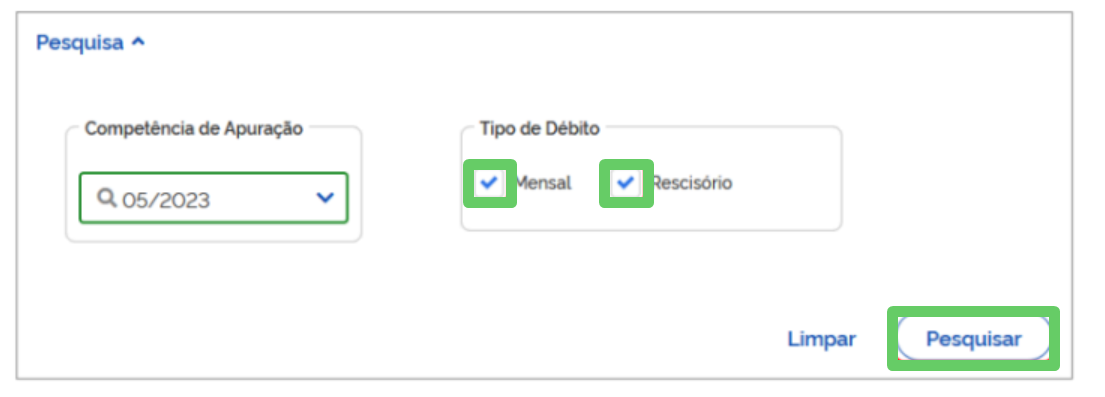Toggle the blue checkmark beside Mensal
The image size is (1105, 397).
(x=490, y=183)
